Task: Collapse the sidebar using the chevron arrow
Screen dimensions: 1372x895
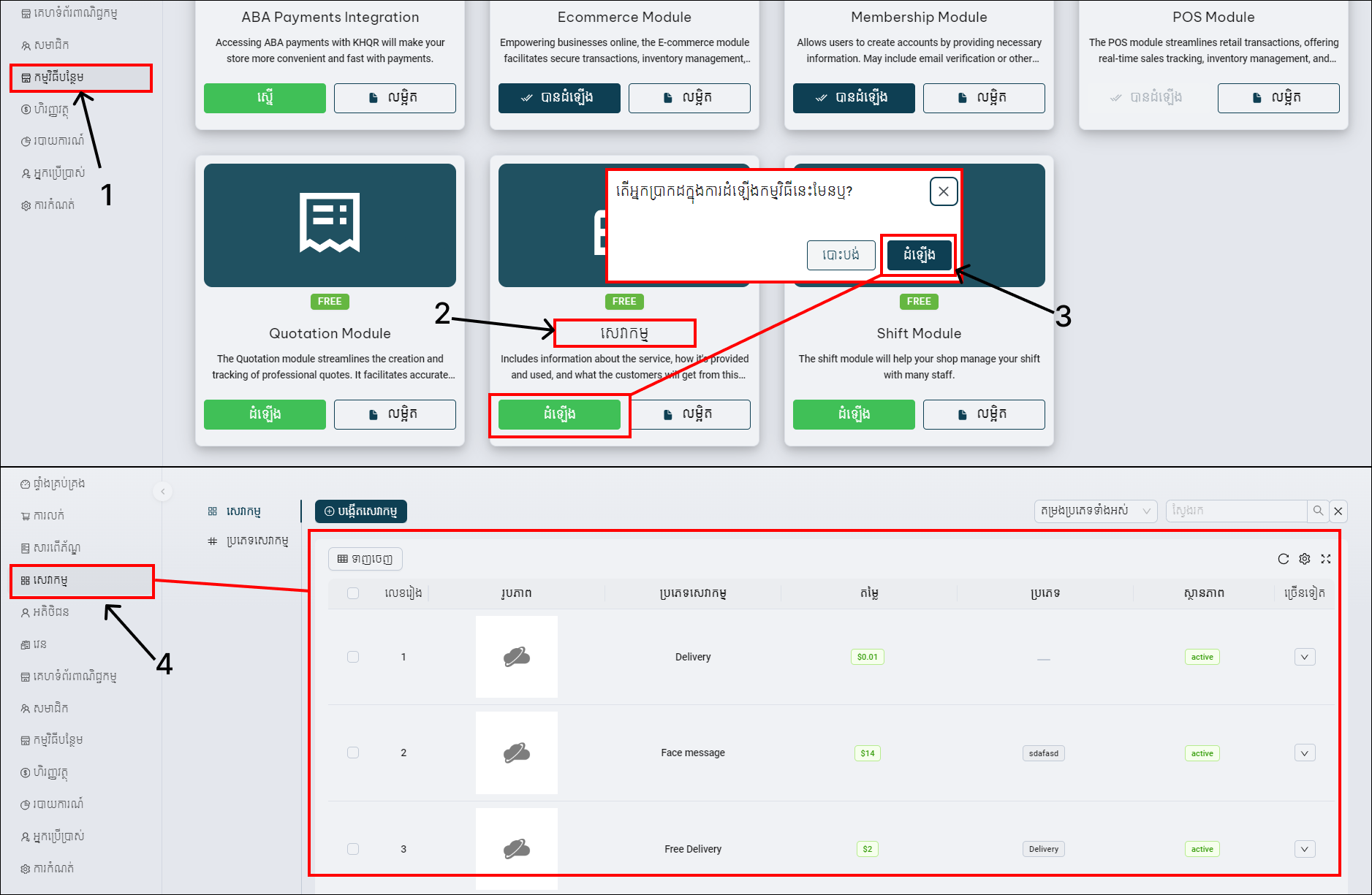Action: (163, 491)
